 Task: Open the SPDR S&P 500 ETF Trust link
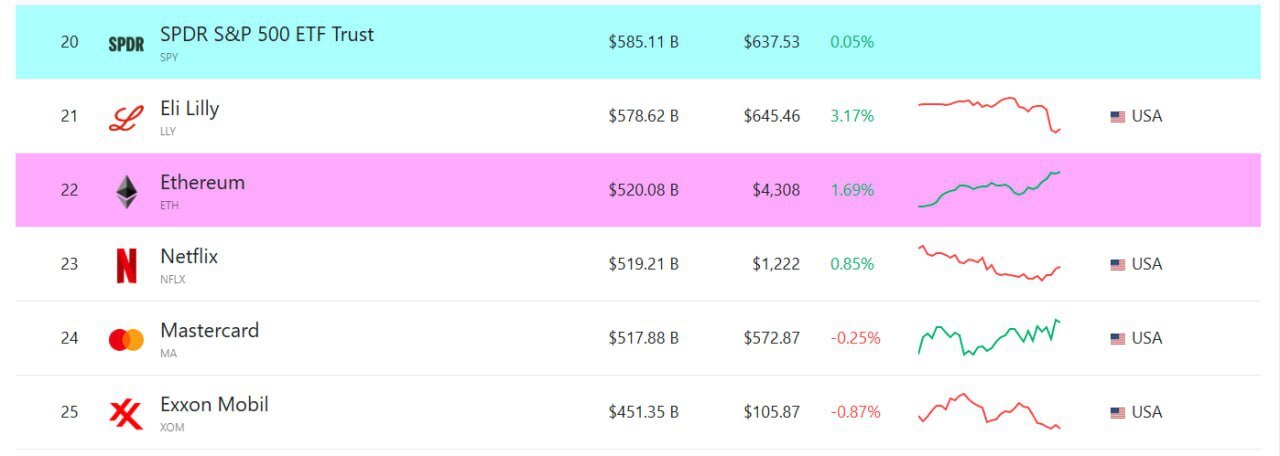267,34
